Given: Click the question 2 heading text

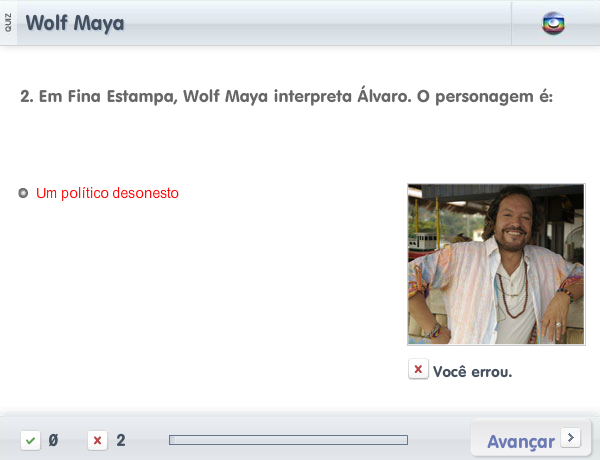Looking at the screenshot, I should (x=287, y=96).
